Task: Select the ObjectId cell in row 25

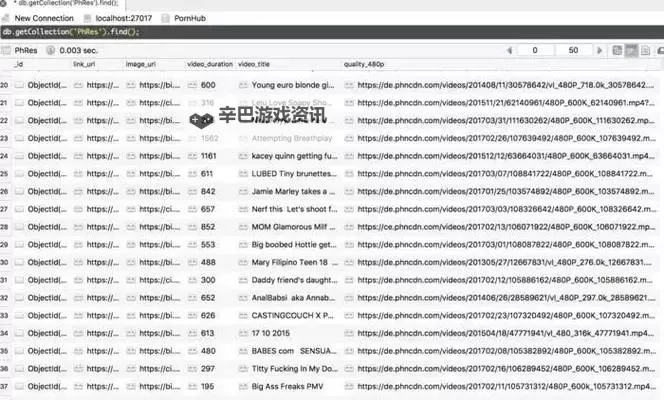Action: [x=45, y=173]
